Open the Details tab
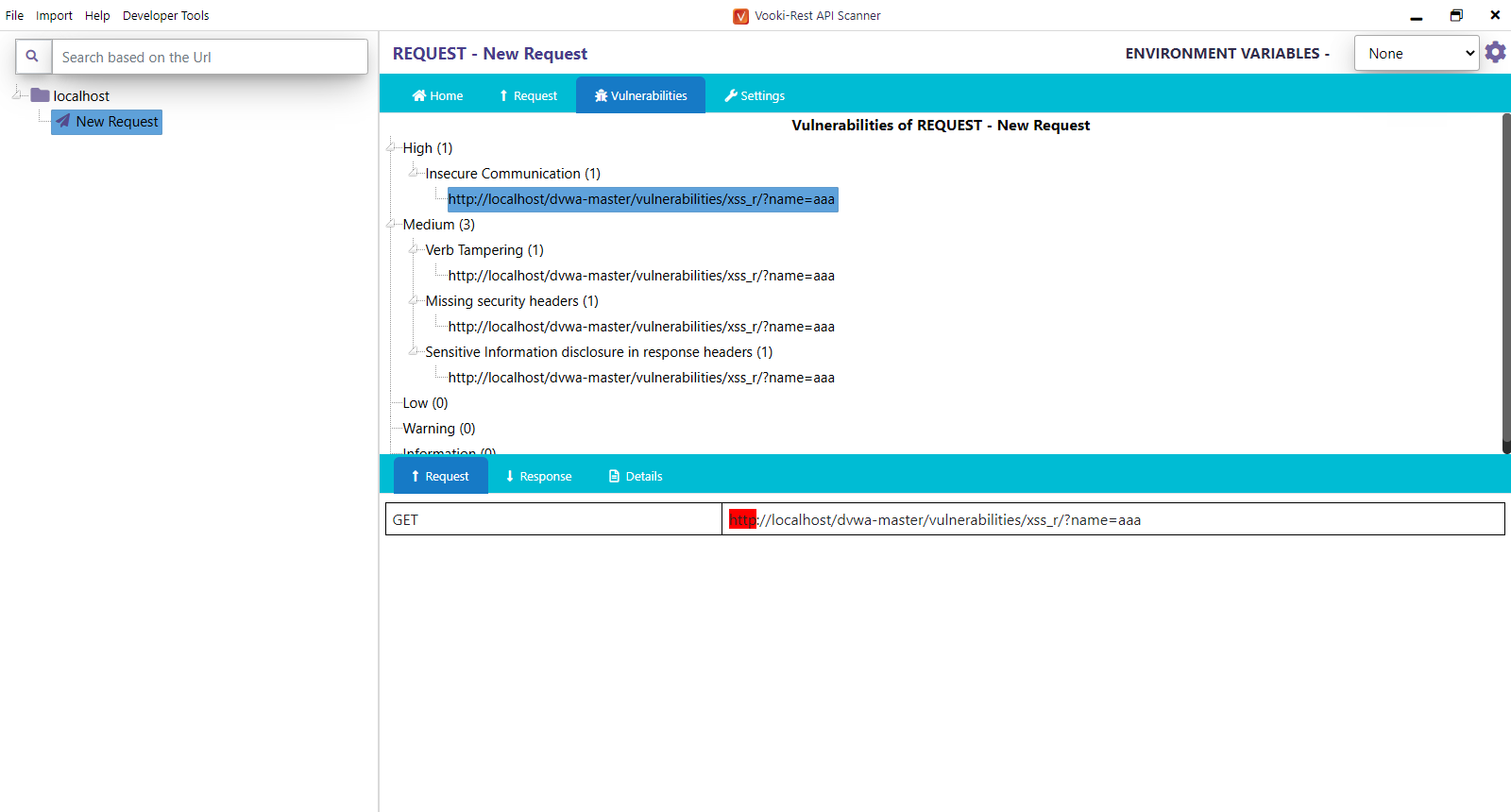Screen dimensions: 1511x812 click(x=636, y=476)
